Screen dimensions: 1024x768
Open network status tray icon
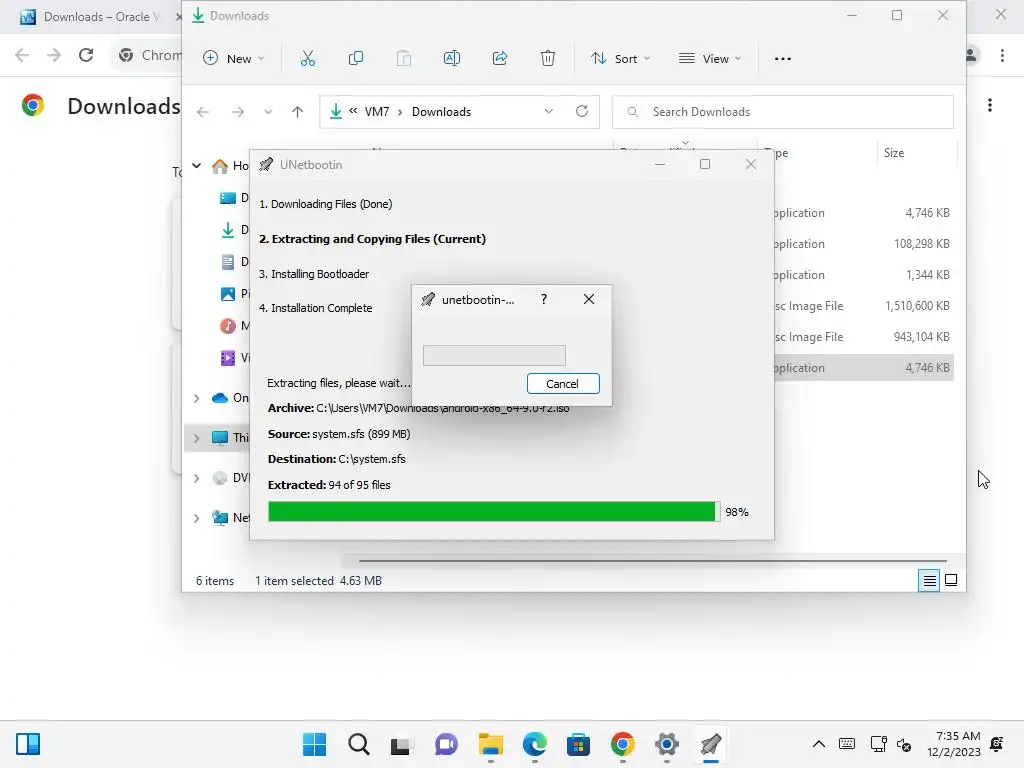pyautogui.click(x=878, y=744)
